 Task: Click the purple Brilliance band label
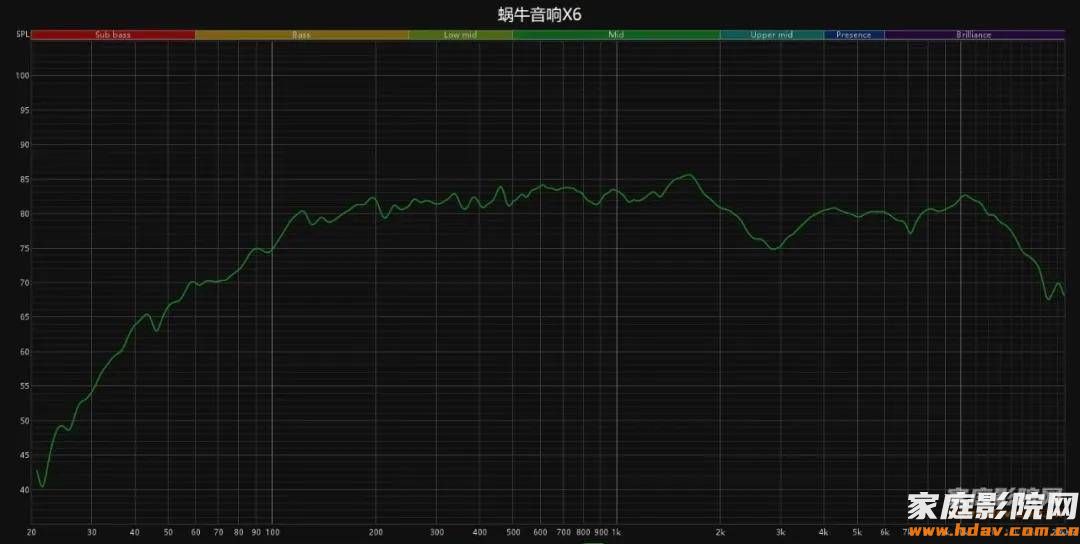[973, 35]
